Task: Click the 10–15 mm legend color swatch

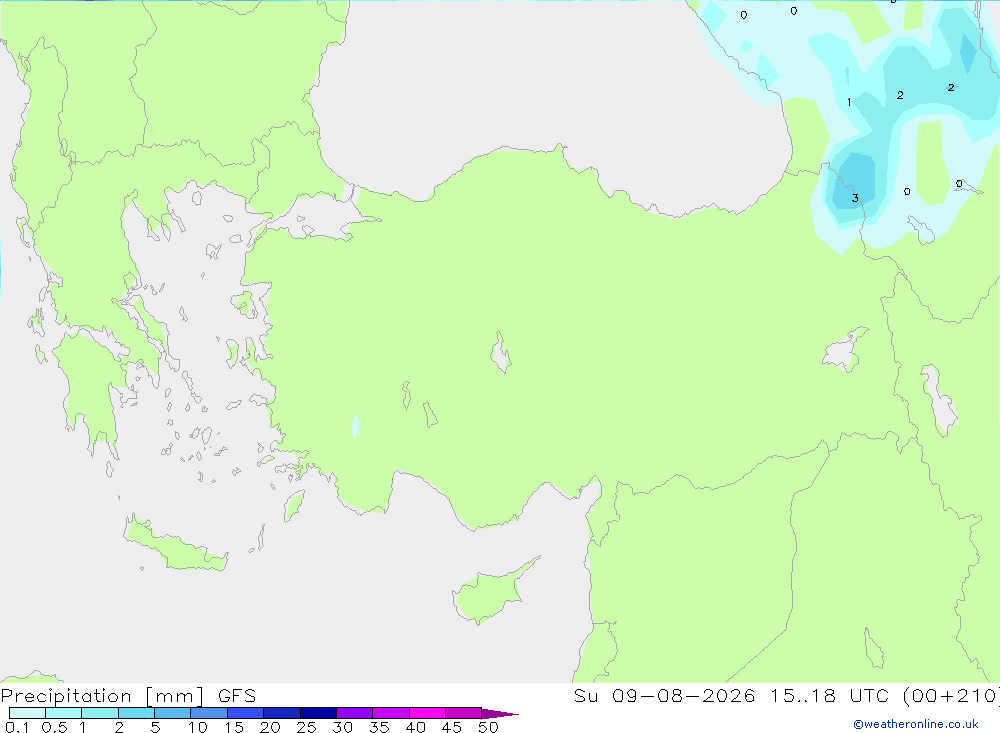Action: click(x=209, y=713)
